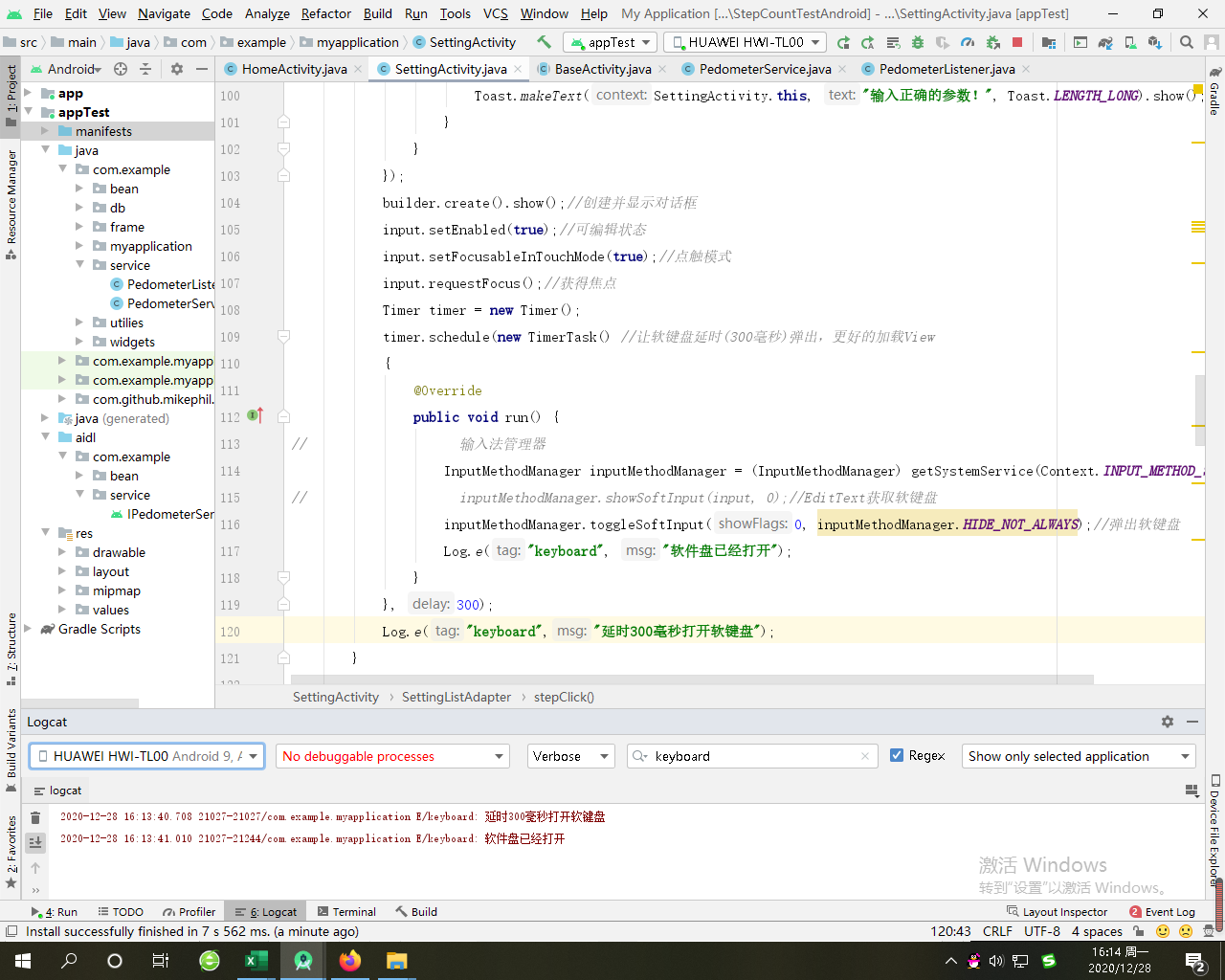Image resolution: width=1225 pixels, height=980 pixels.
Task: Open the Profile app toolbar icon
Action: 968,42
